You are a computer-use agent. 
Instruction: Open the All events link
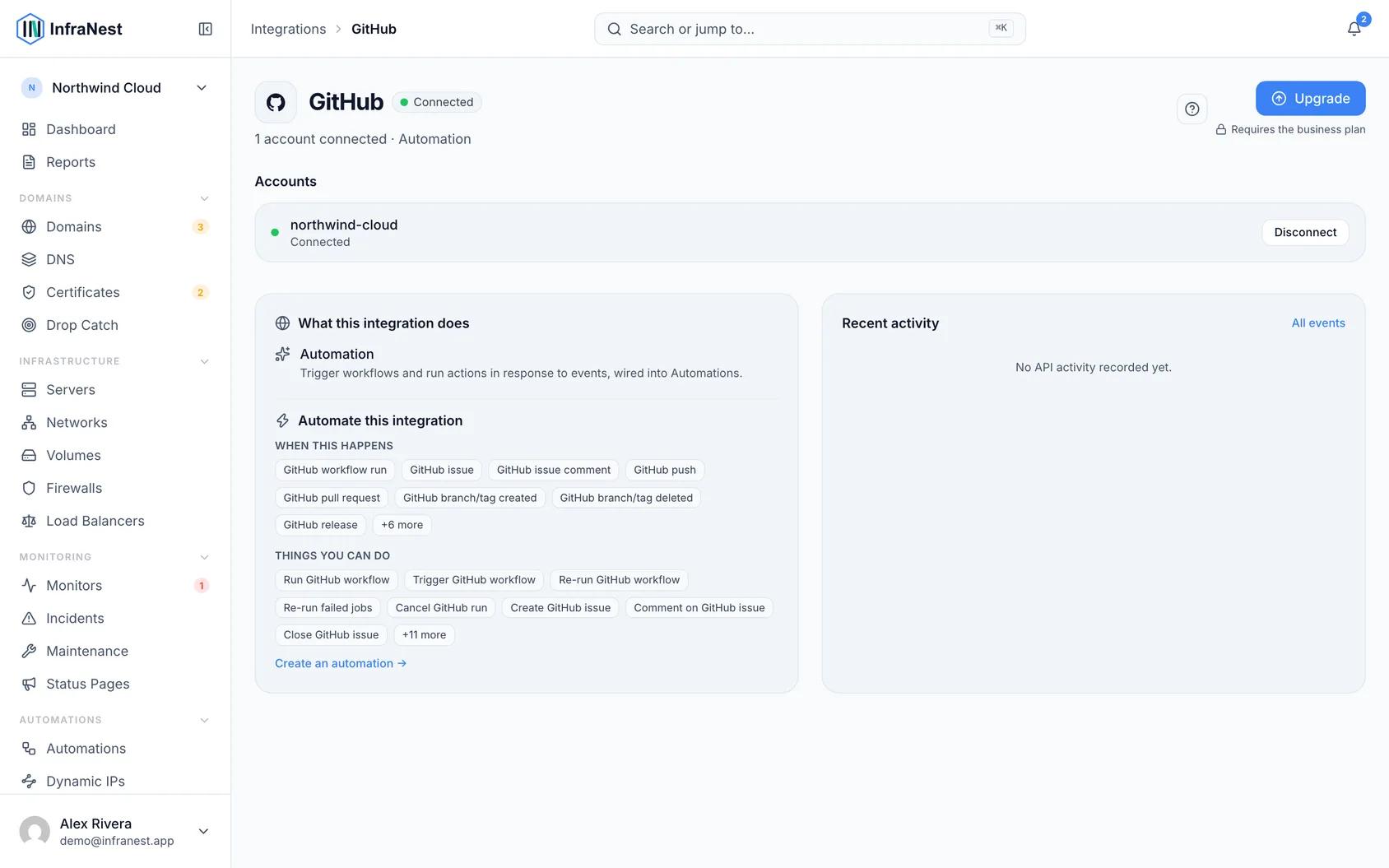pyautogui.click(x=1317, y=323)
